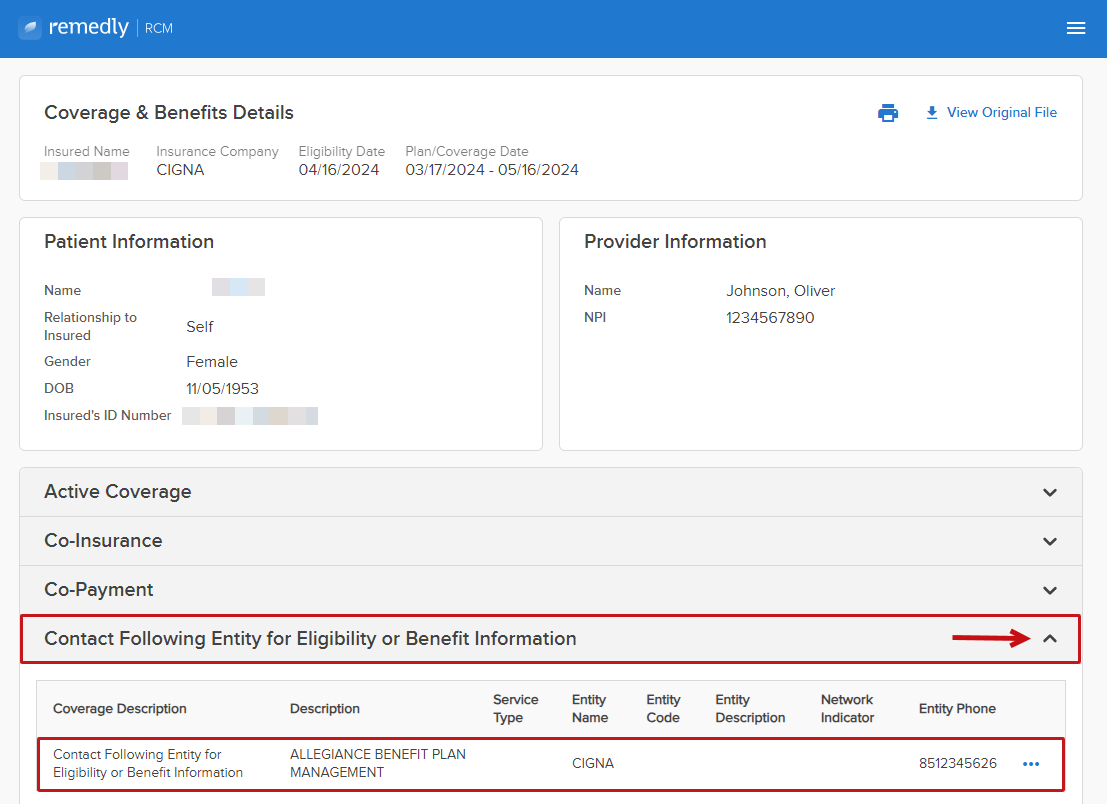Click the Provider Information heading
The width and height of the screenshot is (1107, 804).
point(675,241)
